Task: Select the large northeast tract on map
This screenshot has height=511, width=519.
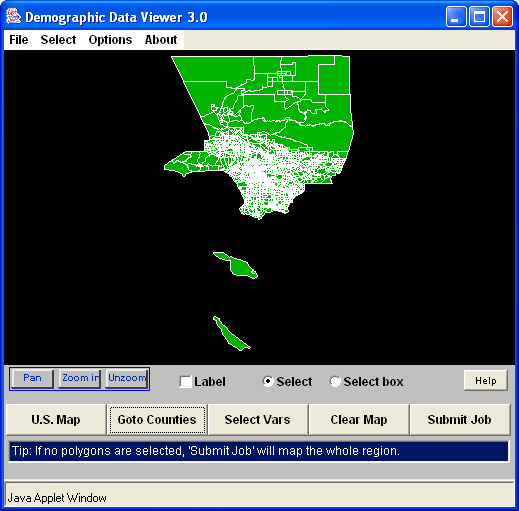Action: pos(334,76)
